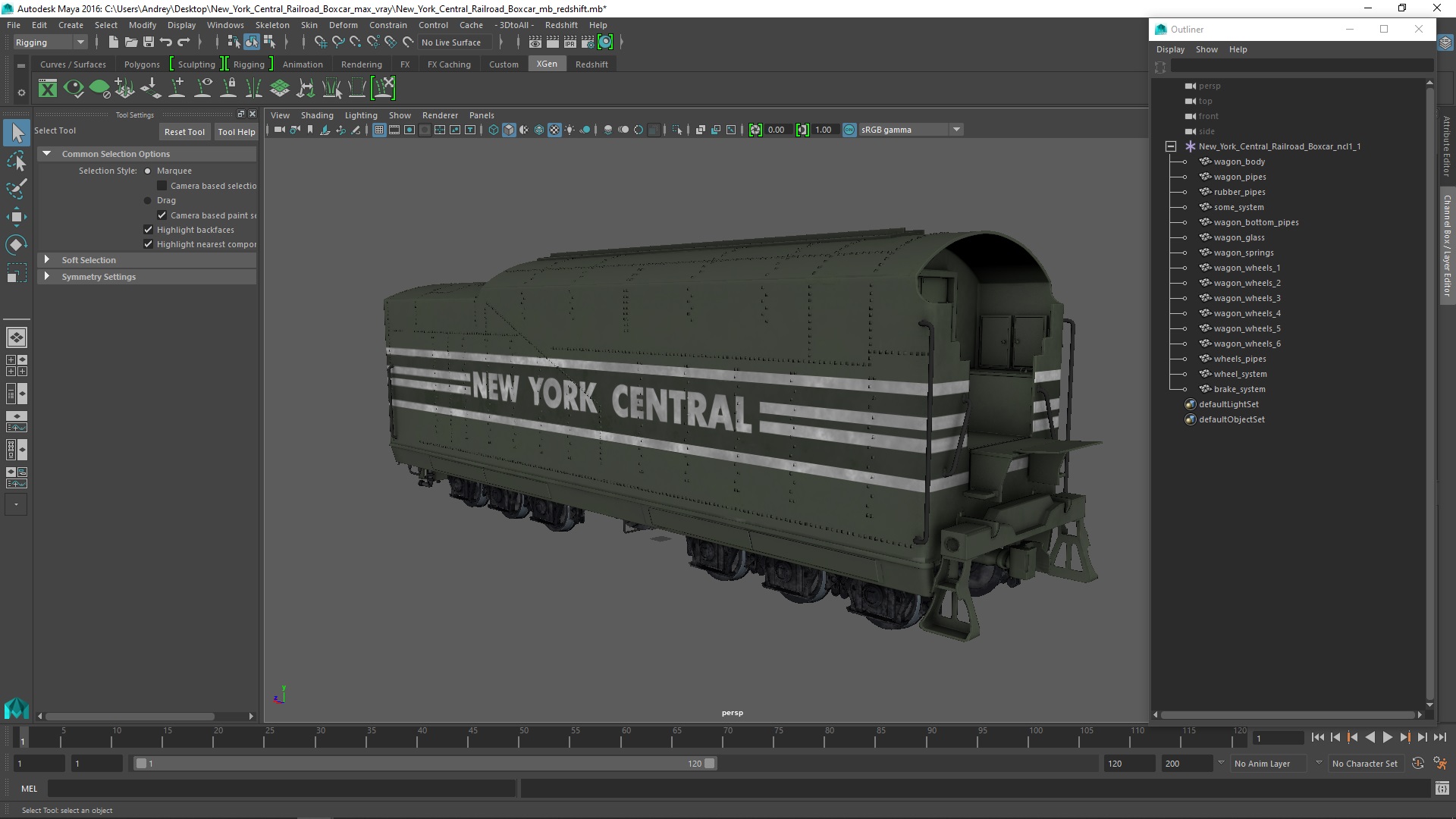Click the viewport isolate select icon
The width and height of the screenshot is (1456, 819).
677,130
